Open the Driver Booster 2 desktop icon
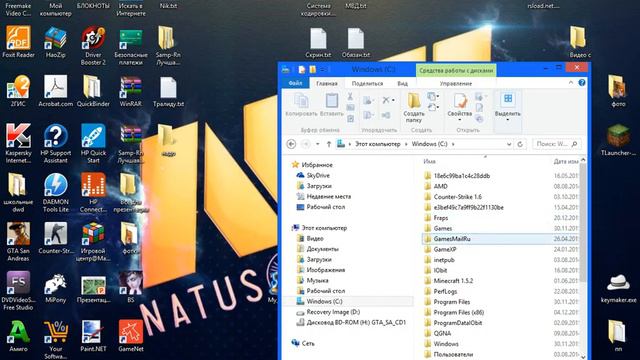640x360 pixels. tap(93, 46)
